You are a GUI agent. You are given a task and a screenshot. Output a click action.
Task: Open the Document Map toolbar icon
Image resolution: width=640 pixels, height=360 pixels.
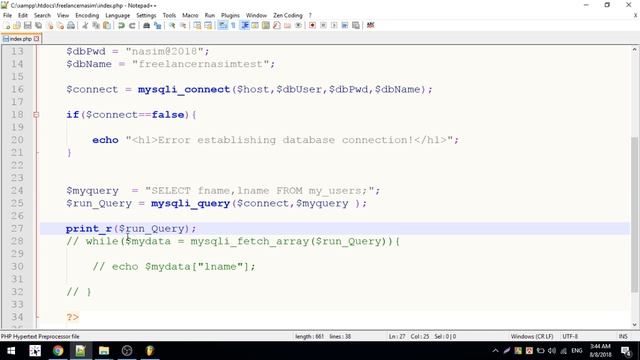[x=266, y=25]
